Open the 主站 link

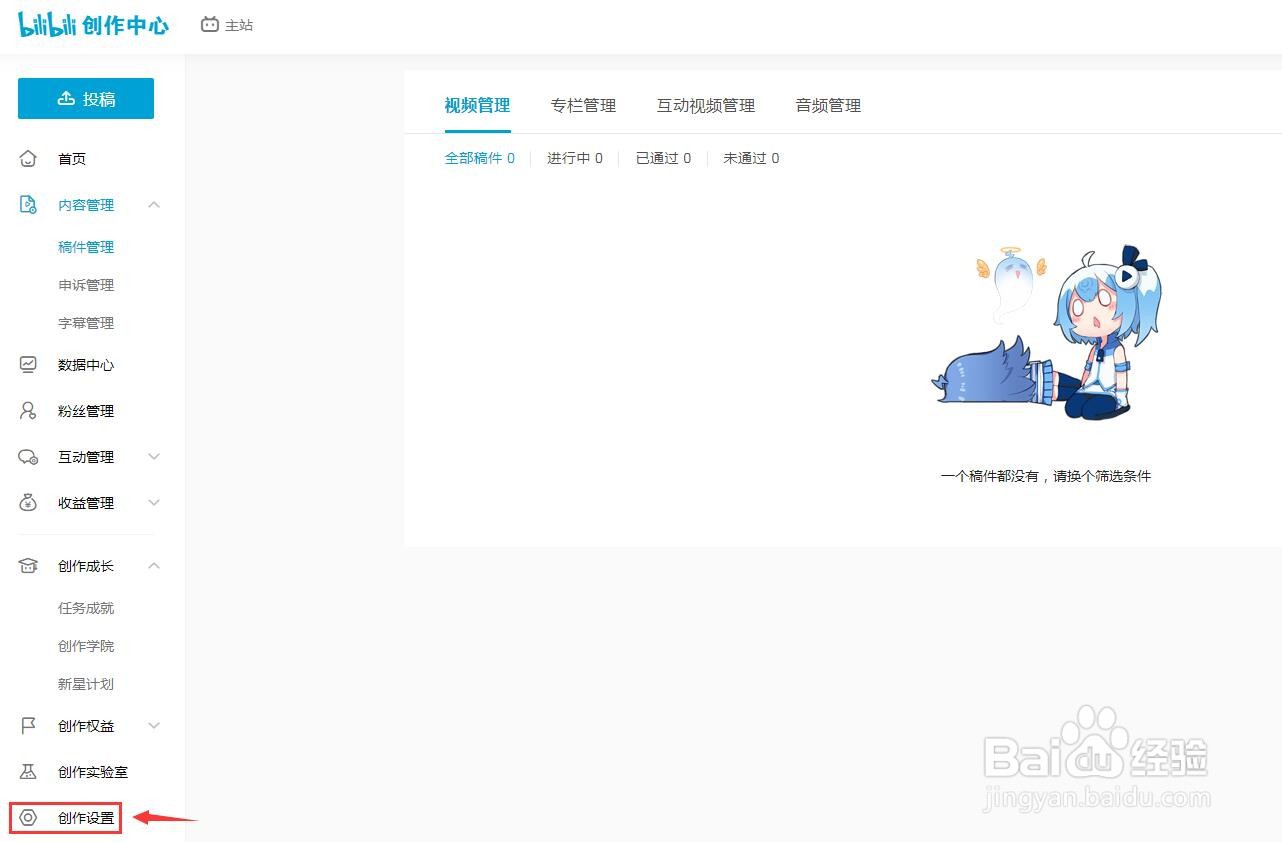tap(239, 25)
